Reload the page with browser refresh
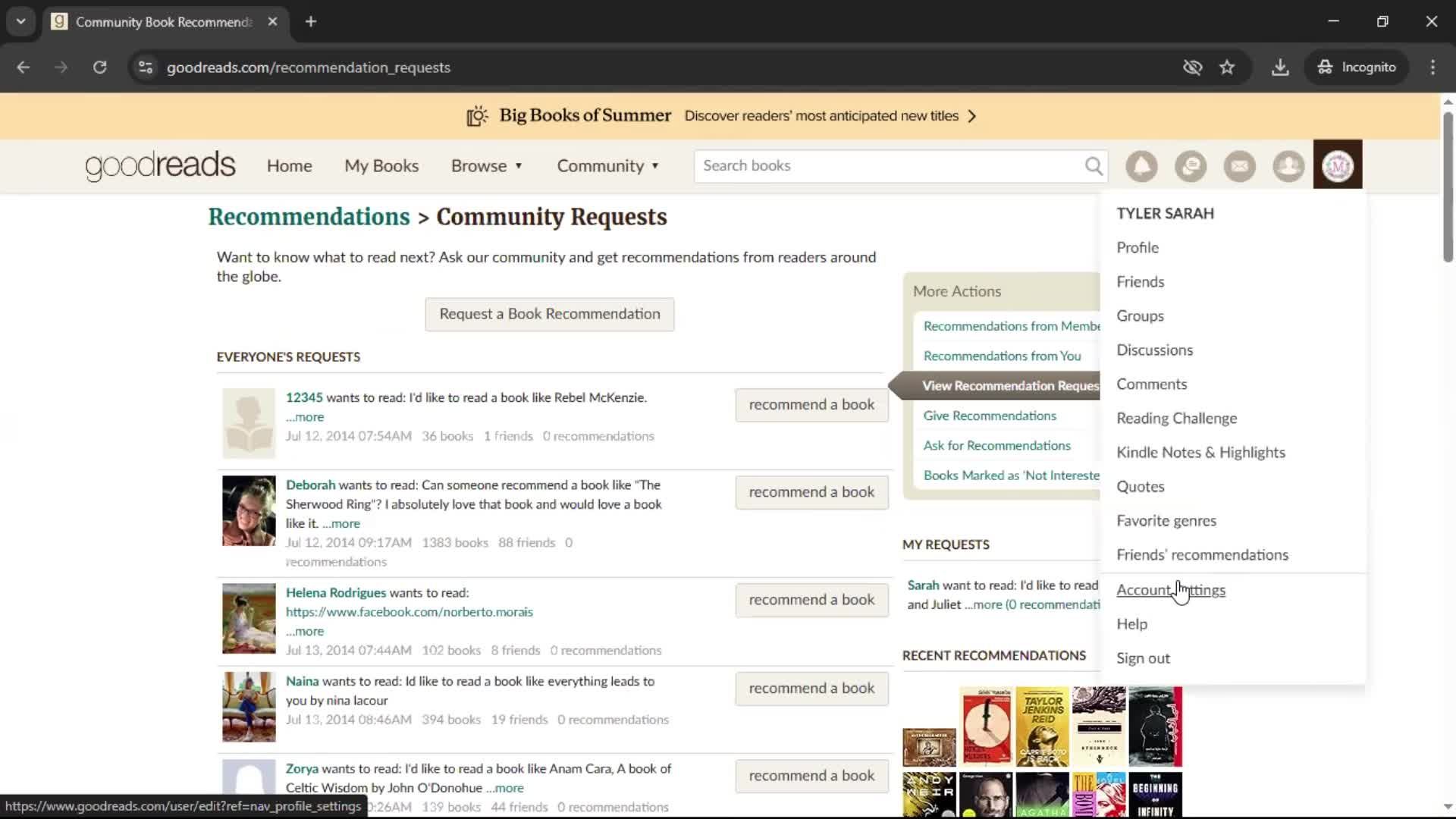The width and height of the screenshot is (1456, 819). [99, 67]
